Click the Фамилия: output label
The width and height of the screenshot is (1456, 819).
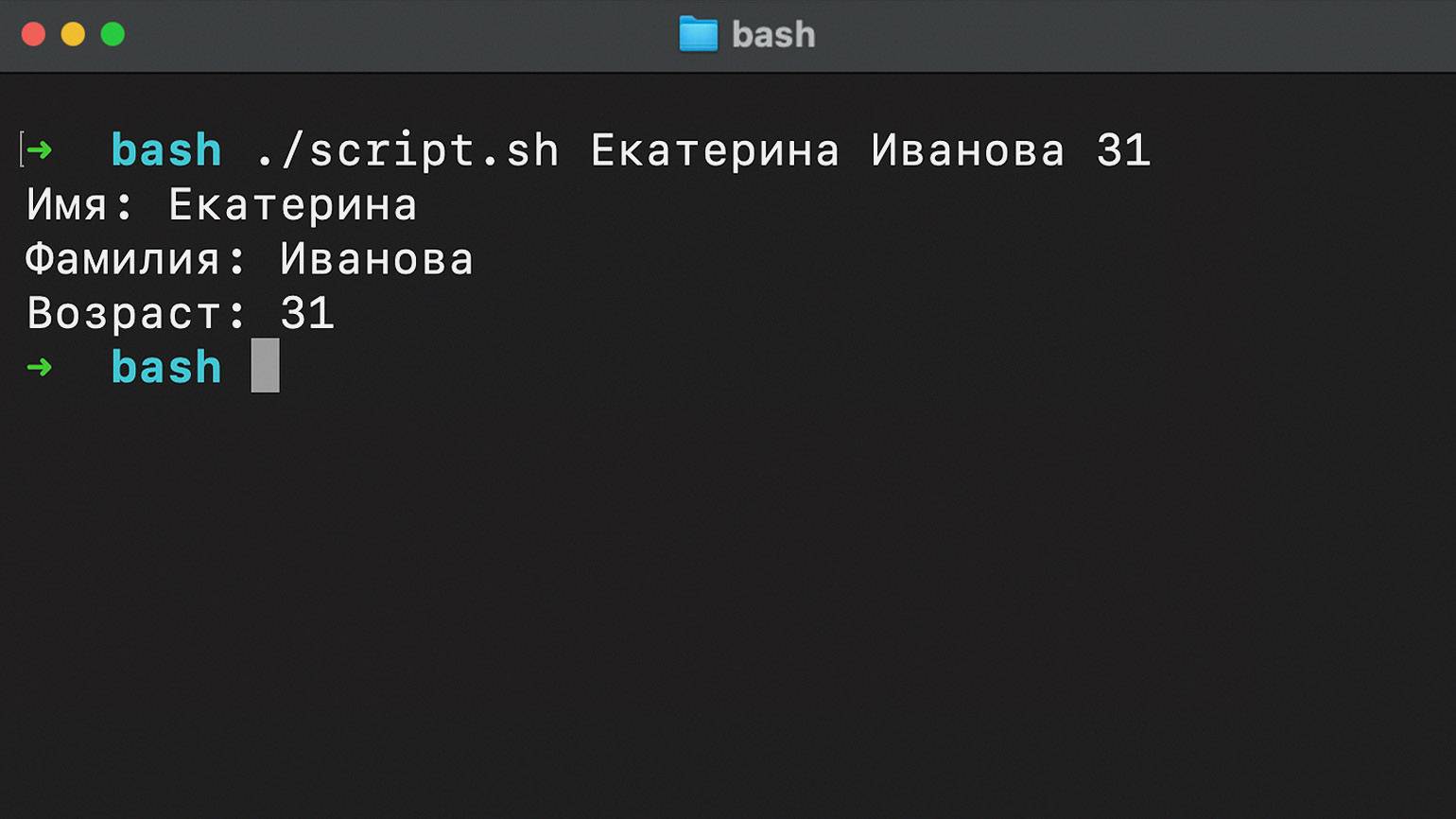pyautogui.click(x=136, y=259)
